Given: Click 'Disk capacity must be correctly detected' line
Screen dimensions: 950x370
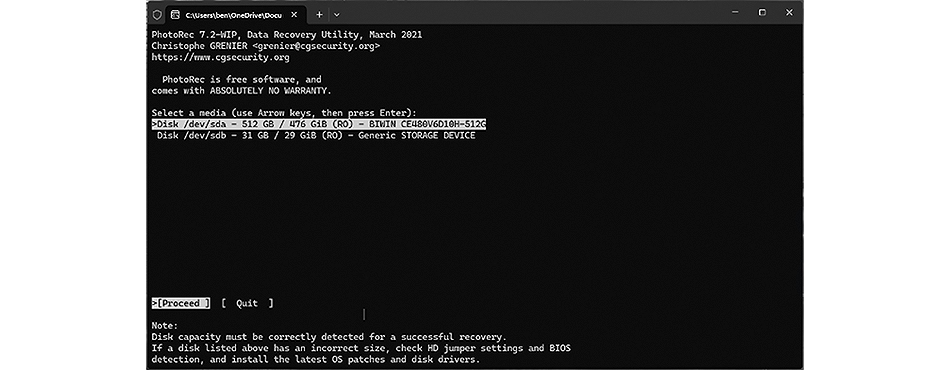Looking at the screenshot, I should pos(329,337).
